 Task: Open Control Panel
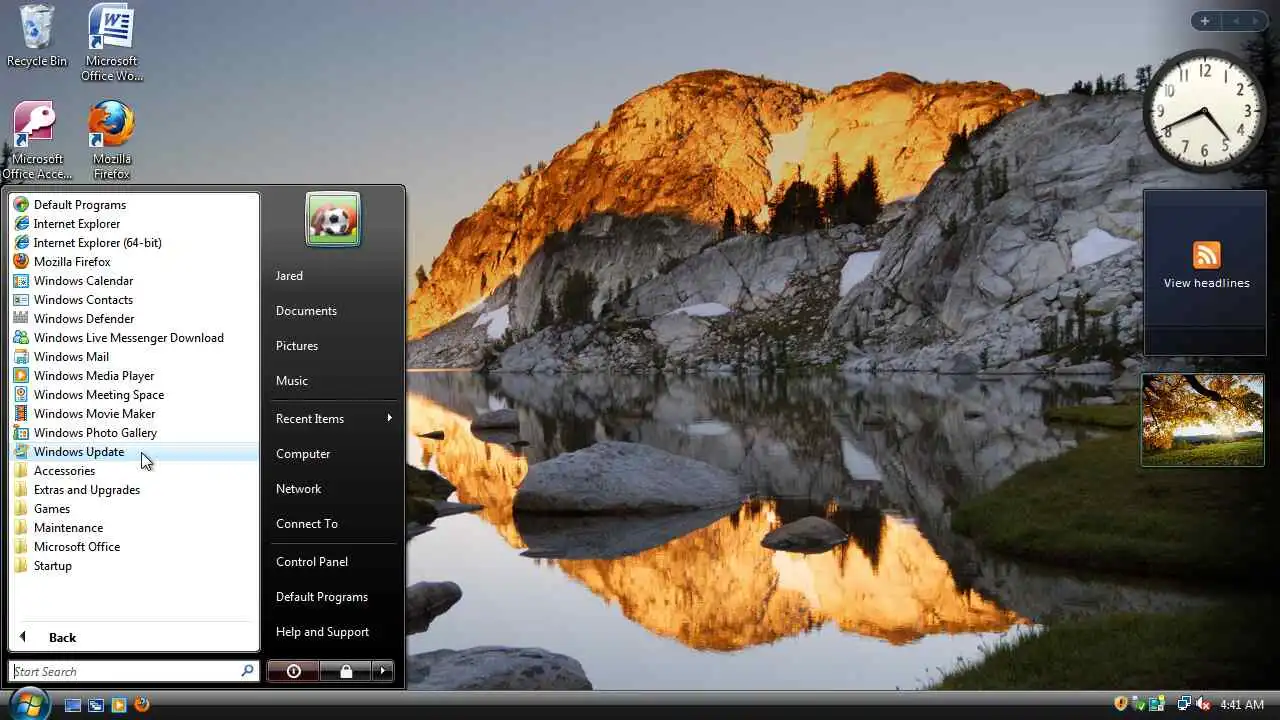[333, 562]
